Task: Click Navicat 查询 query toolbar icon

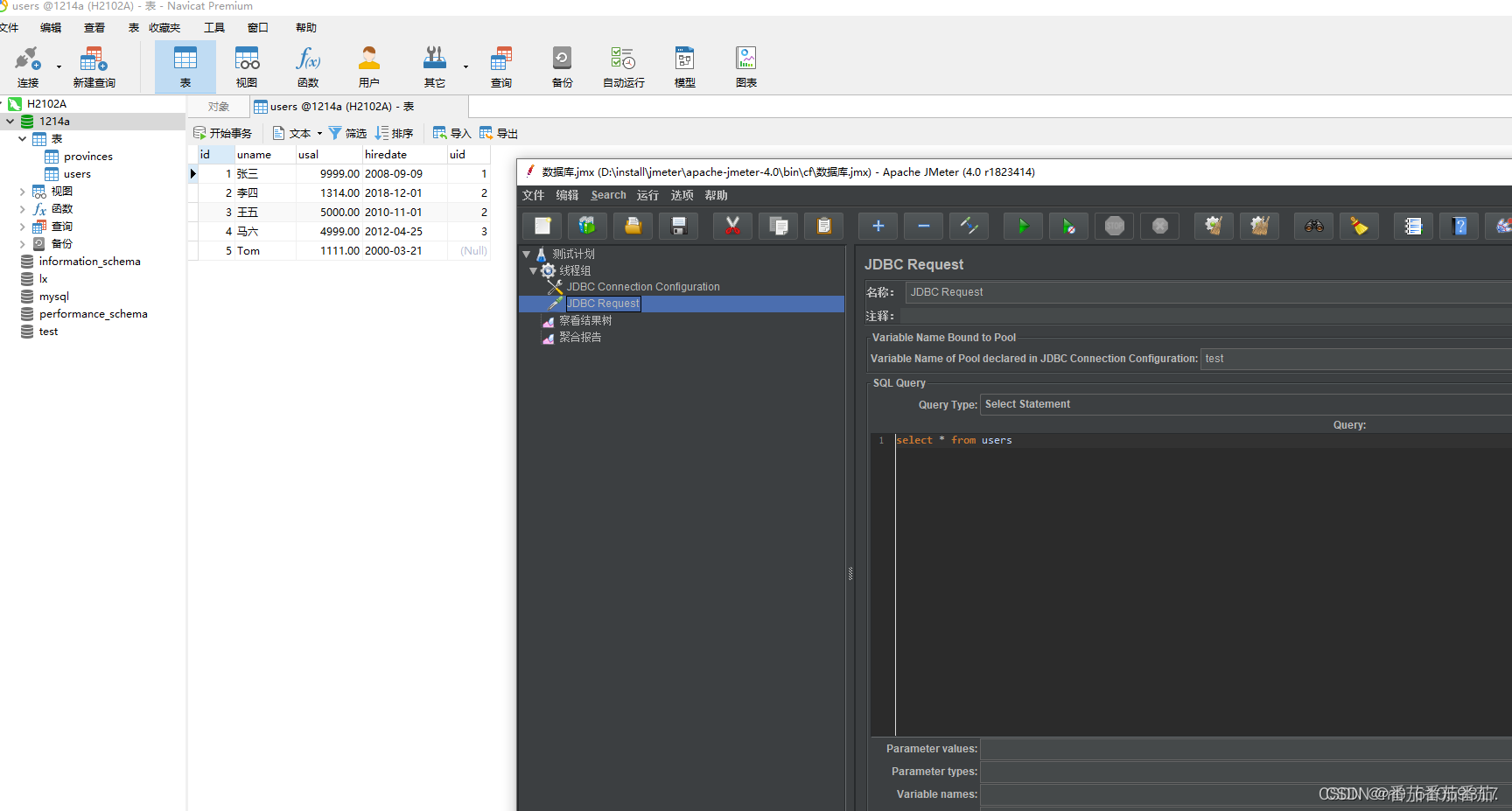Action: 501,66
